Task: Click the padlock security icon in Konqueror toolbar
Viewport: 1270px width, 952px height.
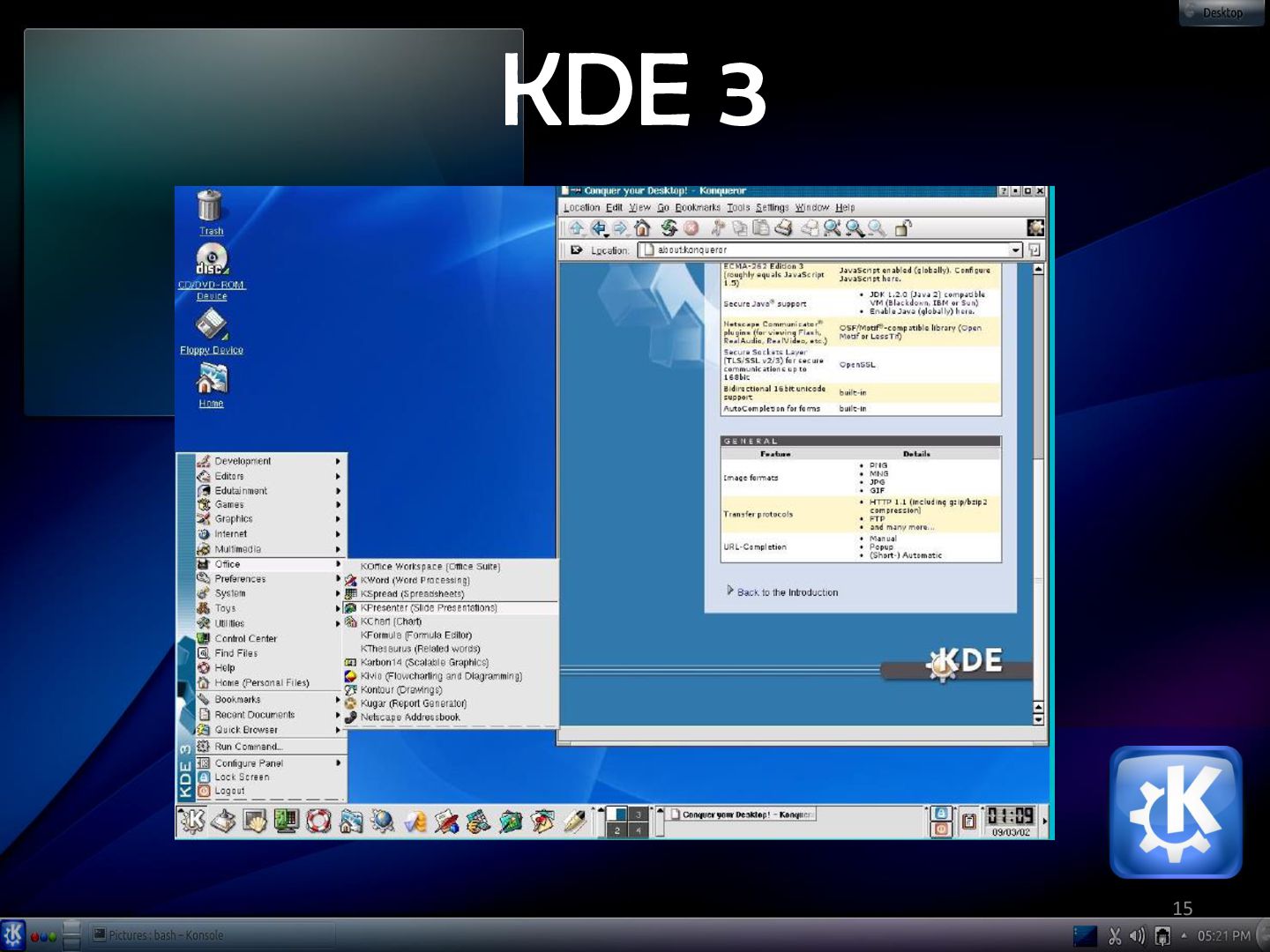Action: (902, 228)
